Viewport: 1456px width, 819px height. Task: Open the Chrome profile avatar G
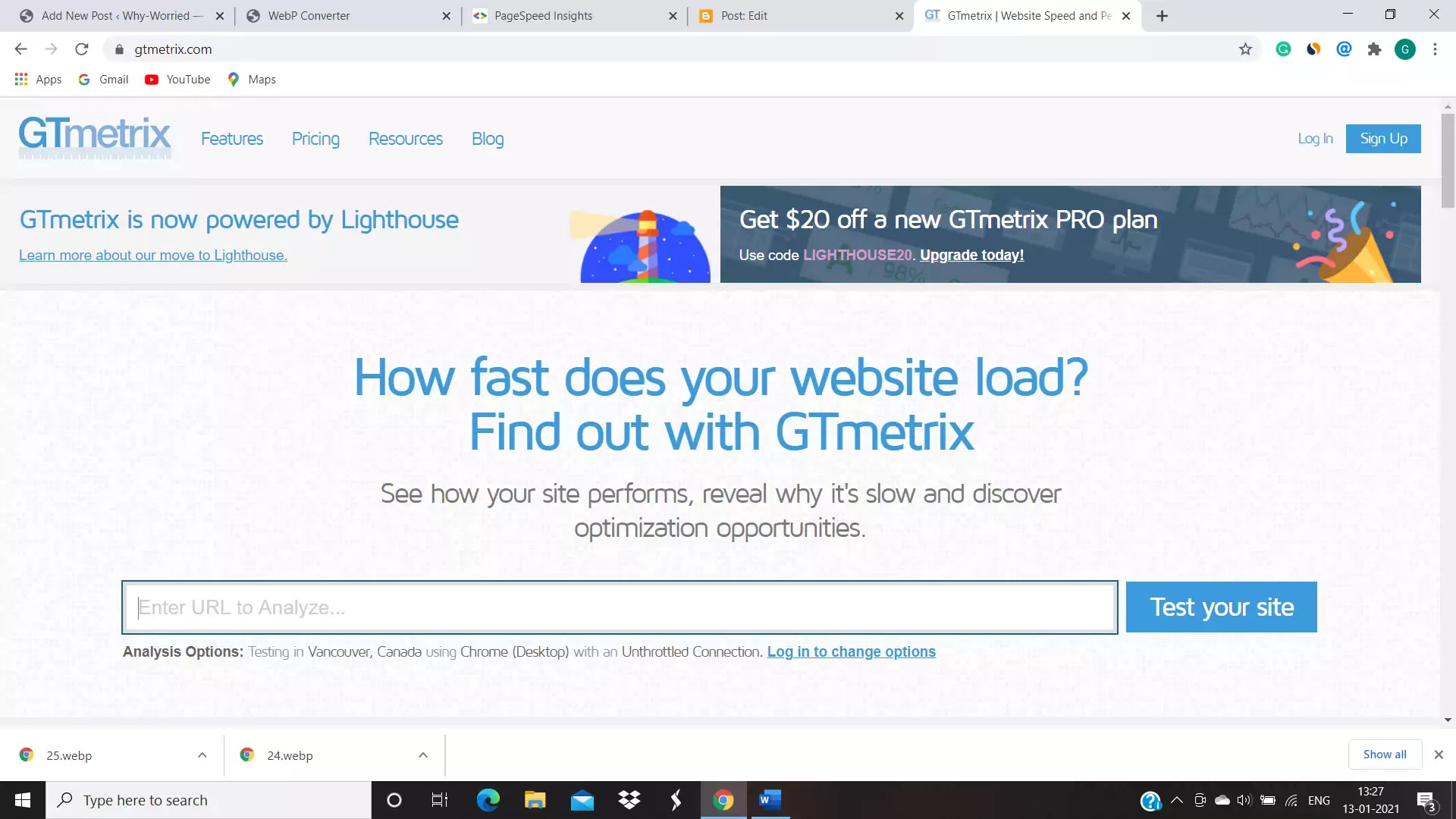pos(1405,49)
